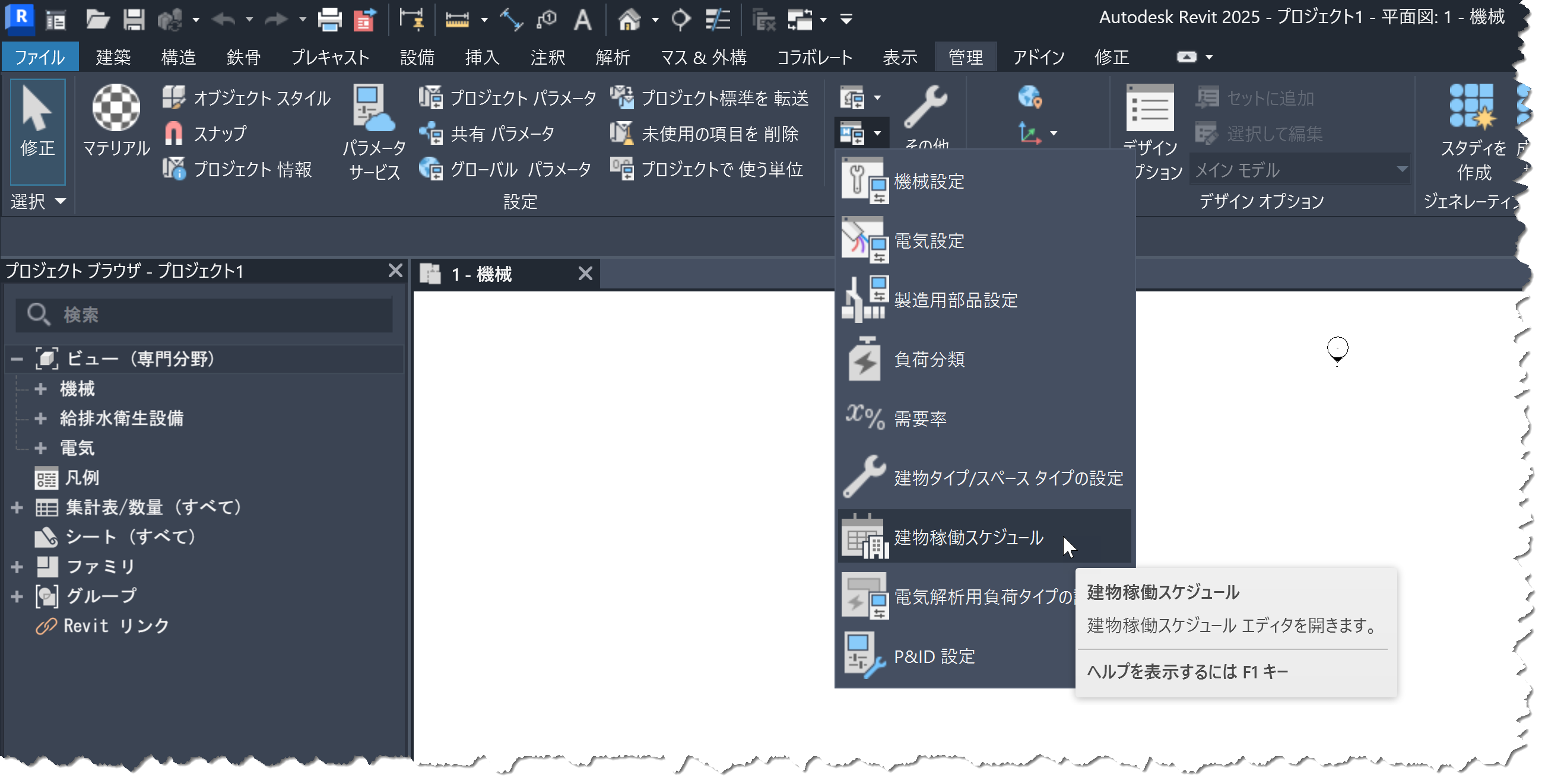Choose Mechanical Settings (機械設定) menu item

click(x=984, y=181)
